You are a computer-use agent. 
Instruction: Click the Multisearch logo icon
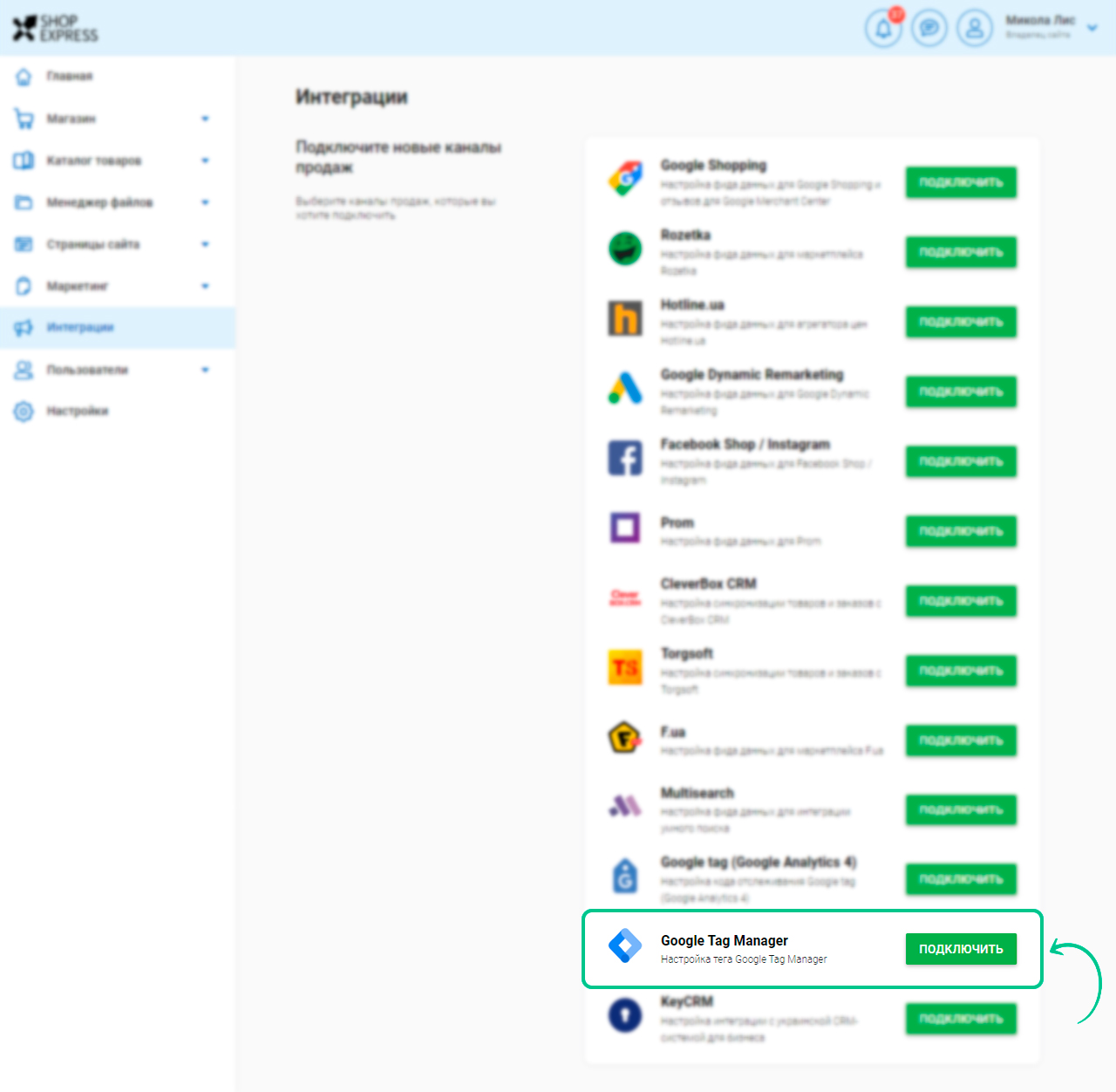pyautogui.click(x=625, y=807)
